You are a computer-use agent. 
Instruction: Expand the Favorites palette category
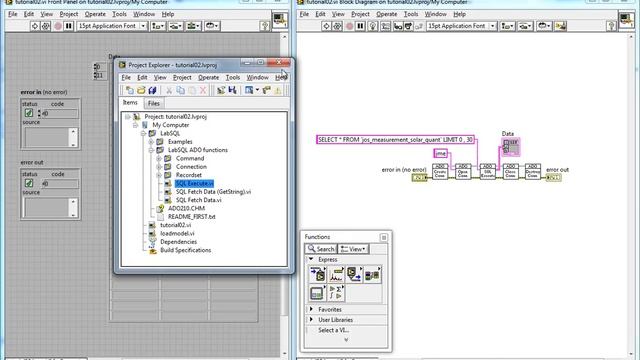click(311, 309)
